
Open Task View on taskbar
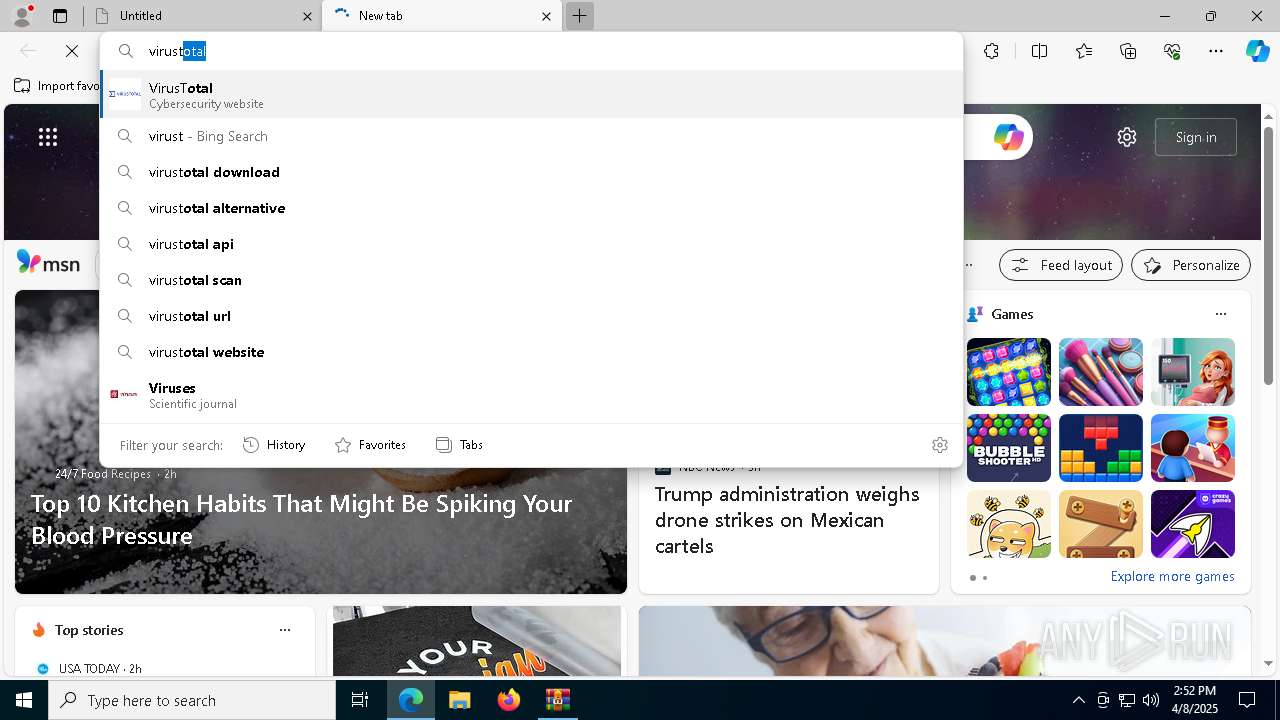(x=360, y=700)
